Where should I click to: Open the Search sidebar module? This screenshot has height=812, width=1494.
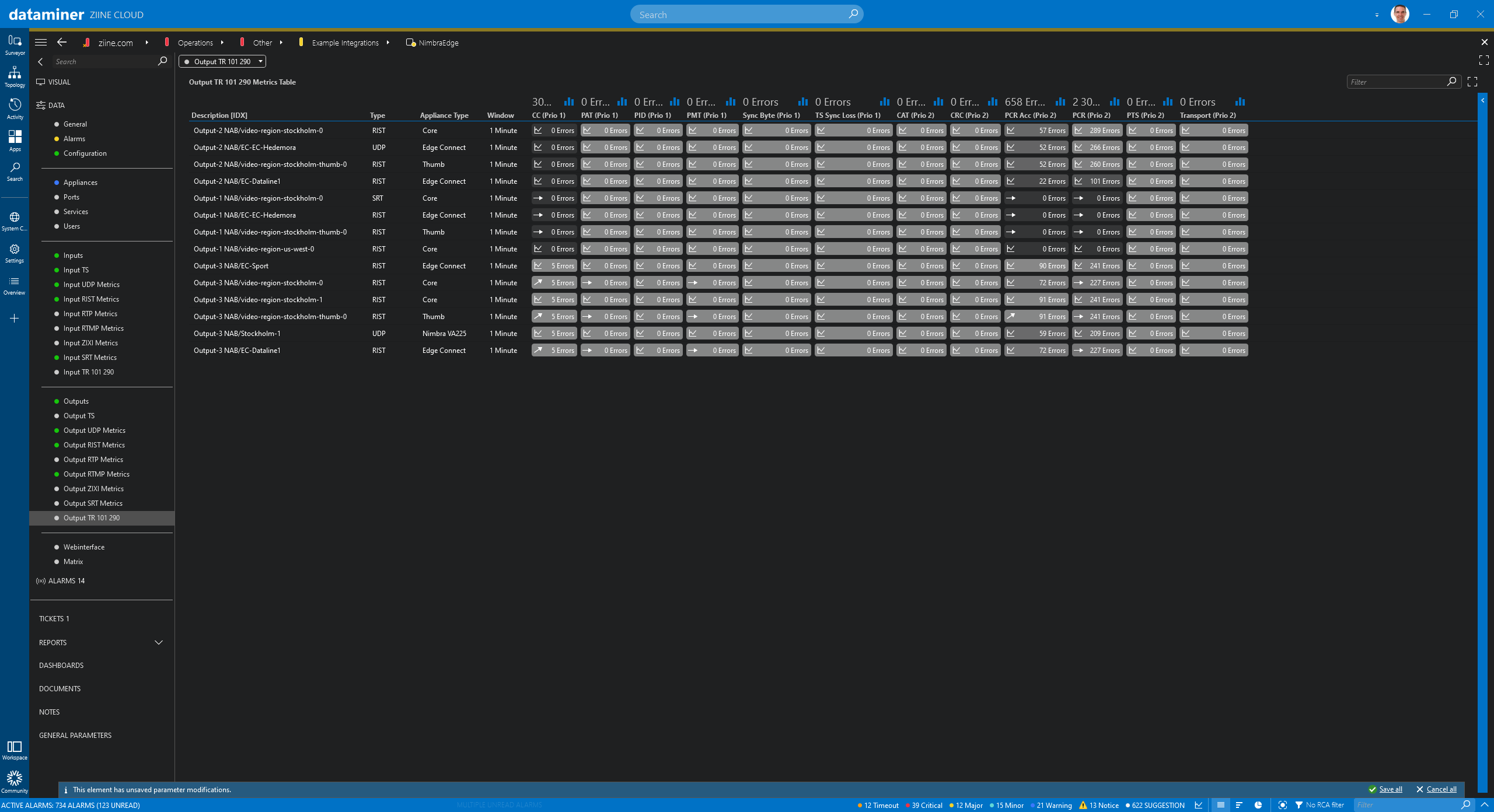[15, 171]
